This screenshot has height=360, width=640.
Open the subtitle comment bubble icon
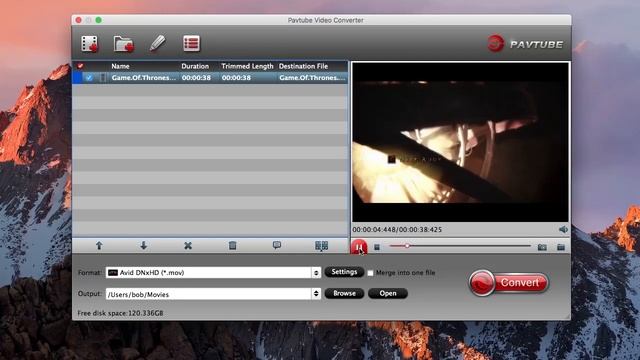point(277,245)
